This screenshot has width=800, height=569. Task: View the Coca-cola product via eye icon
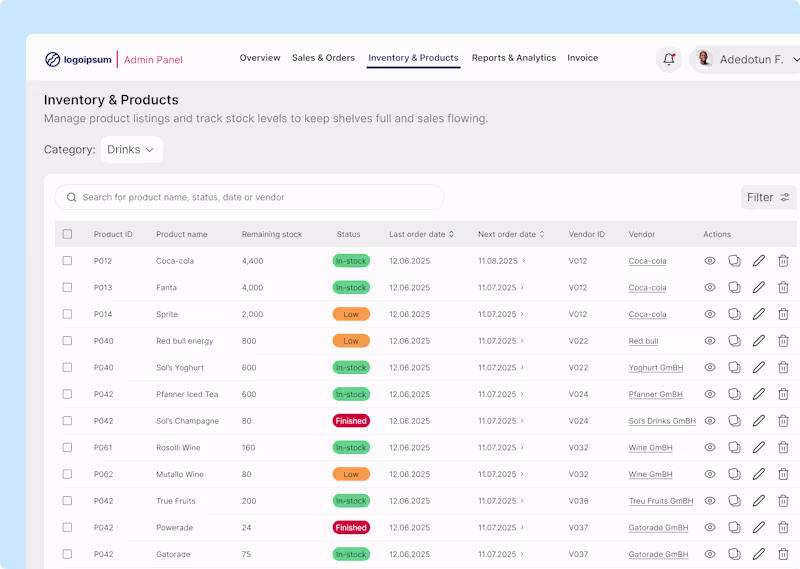(710, 261)
